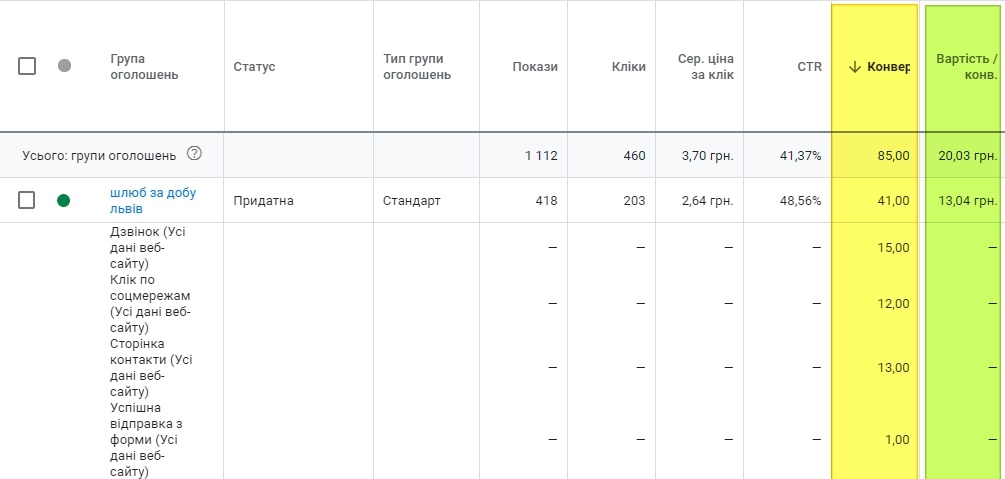Click the help icon beside Усього: групи оголошень
This screenshot has height=479, width=1005.
point(194,155)
